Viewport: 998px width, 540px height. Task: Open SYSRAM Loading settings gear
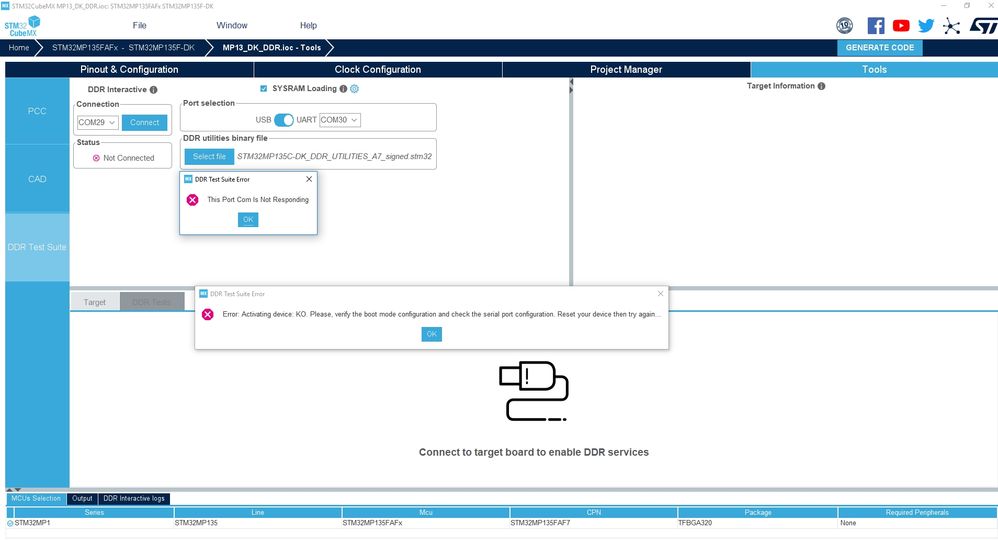[x=355, y=89]
